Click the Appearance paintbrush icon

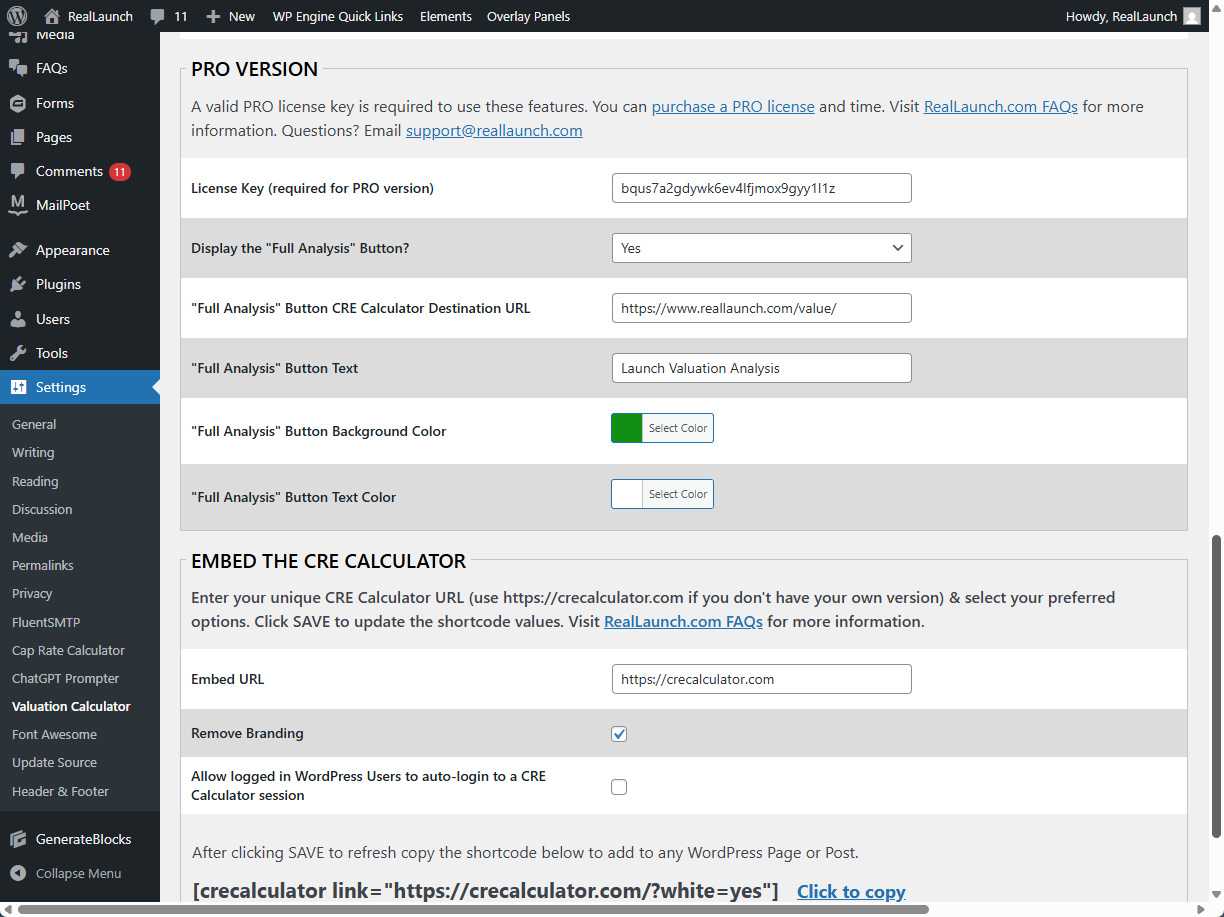click(x=18, y=250)
